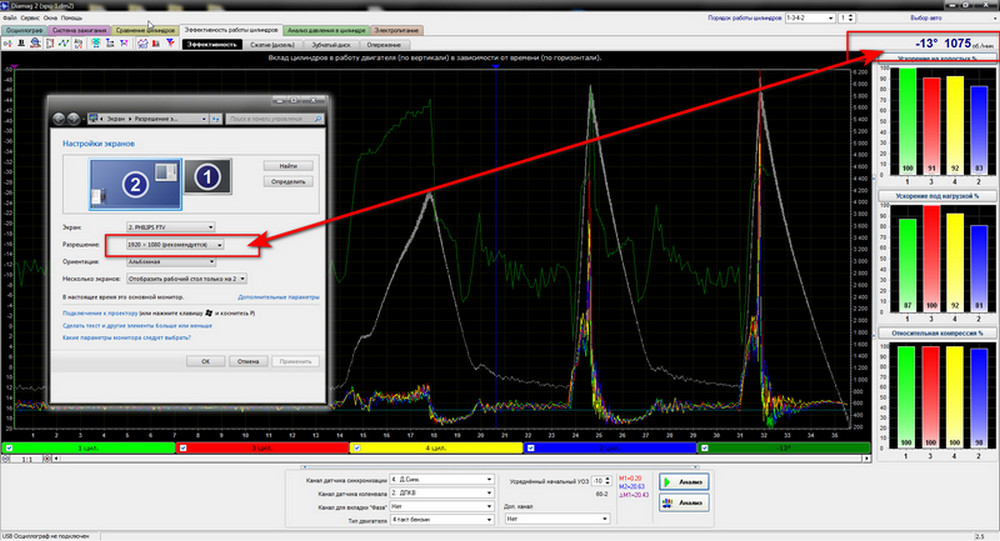
Task: Click the scrollbar right arrow under graph
Action: coord(867,459)
